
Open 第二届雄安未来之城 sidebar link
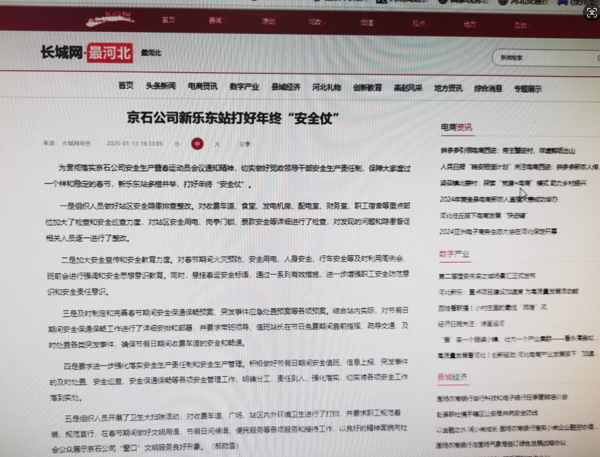(487, 276)
